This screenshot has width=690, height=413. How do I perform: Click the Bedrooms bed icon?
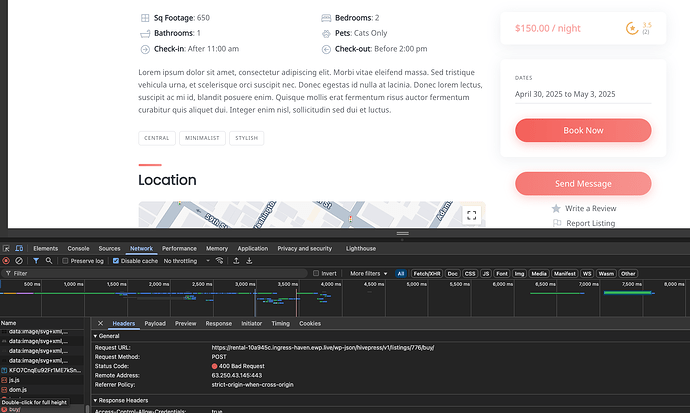(x=326, y=18)
